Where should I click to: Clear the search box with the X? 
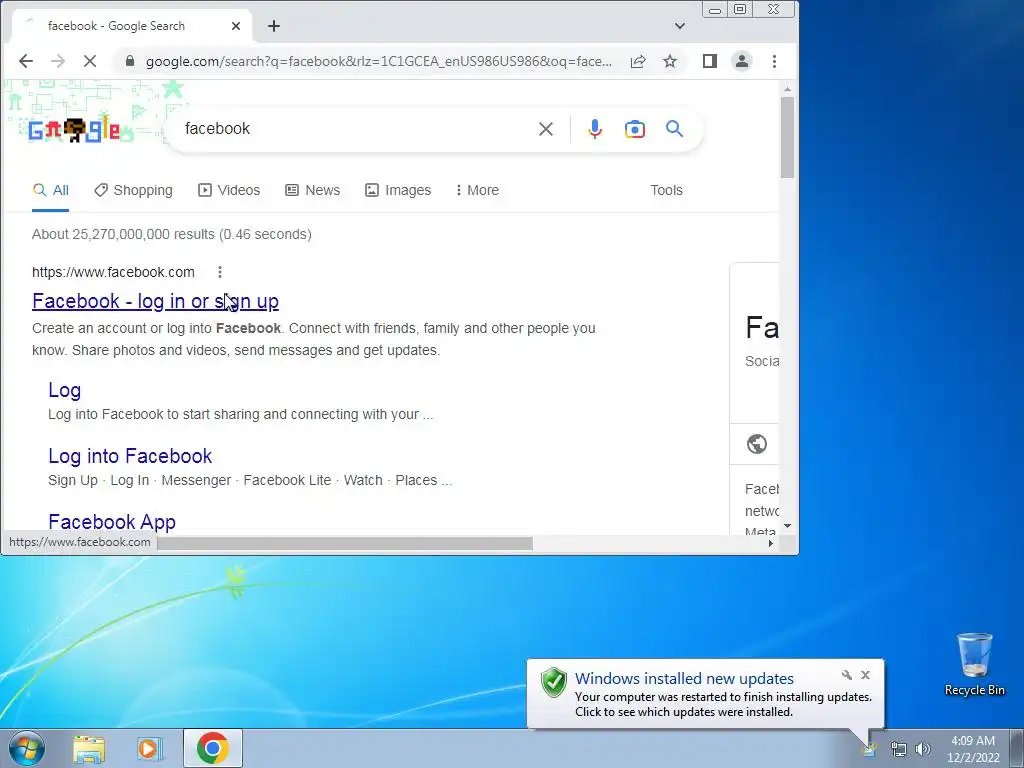[x=546, y=129]
